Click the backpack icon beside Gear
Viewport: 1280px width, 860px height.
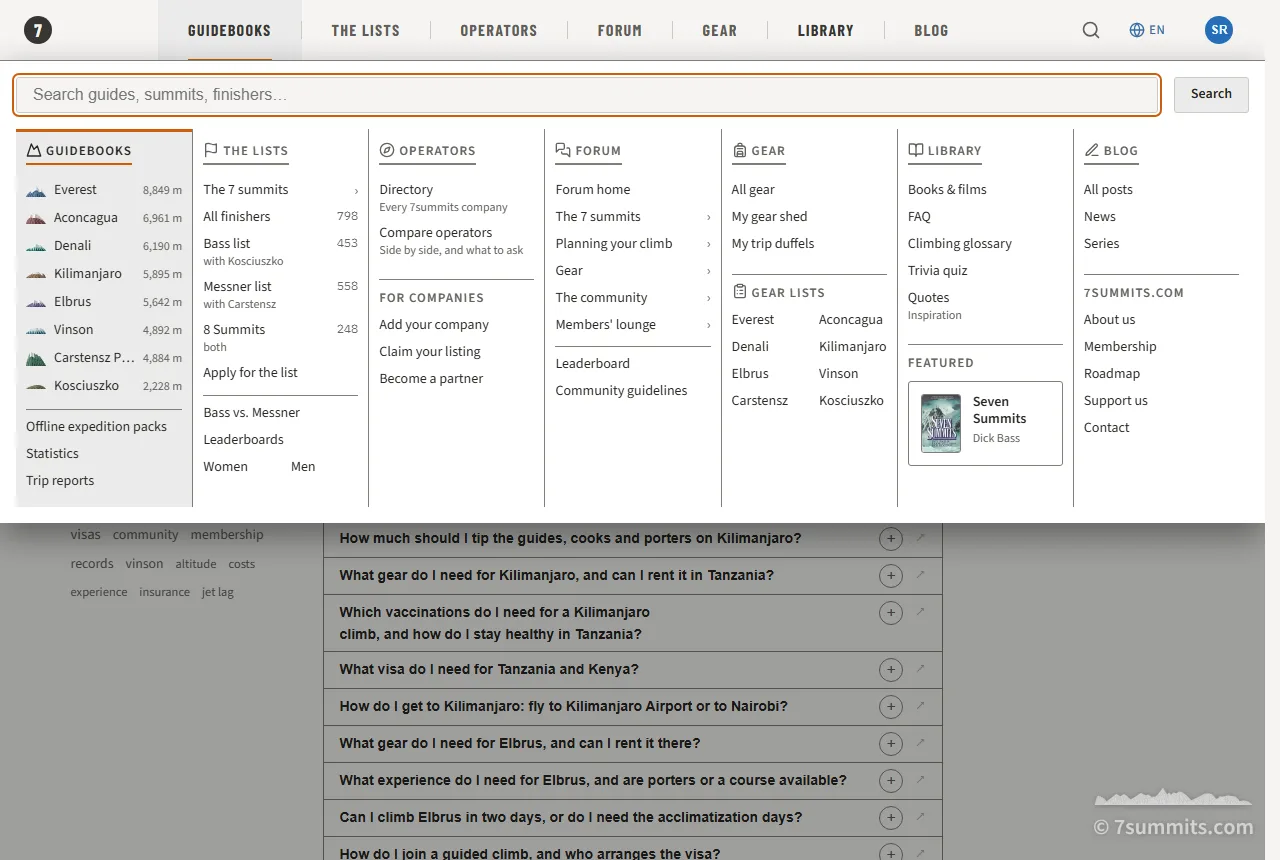click(740, 151)
